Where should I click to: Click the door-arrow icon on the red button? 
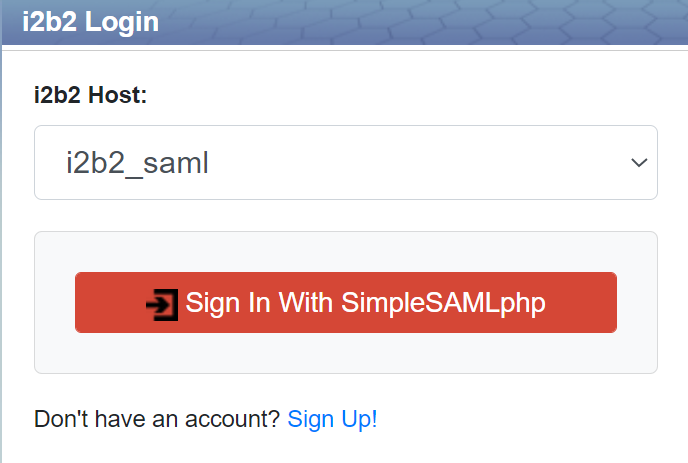(x=161, y=303)
